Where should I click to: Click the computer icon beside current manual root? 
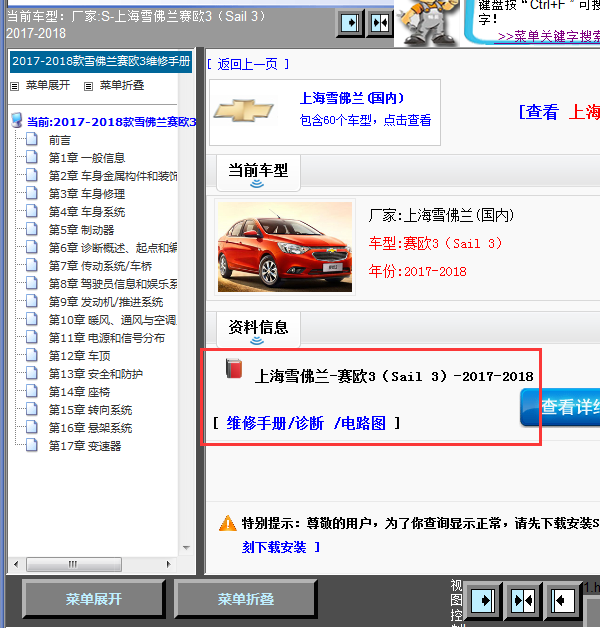[17, 120]
